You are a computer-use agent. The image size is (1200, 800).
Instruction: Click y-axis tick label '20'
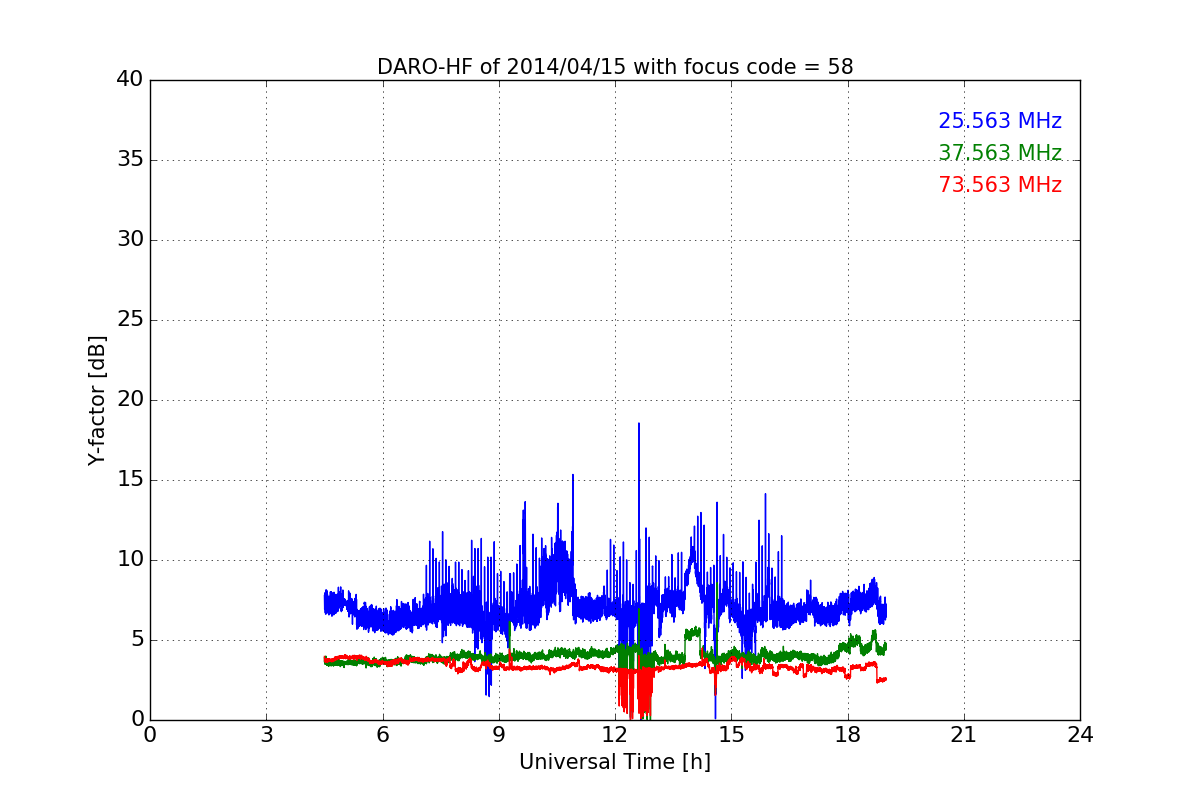130,400
